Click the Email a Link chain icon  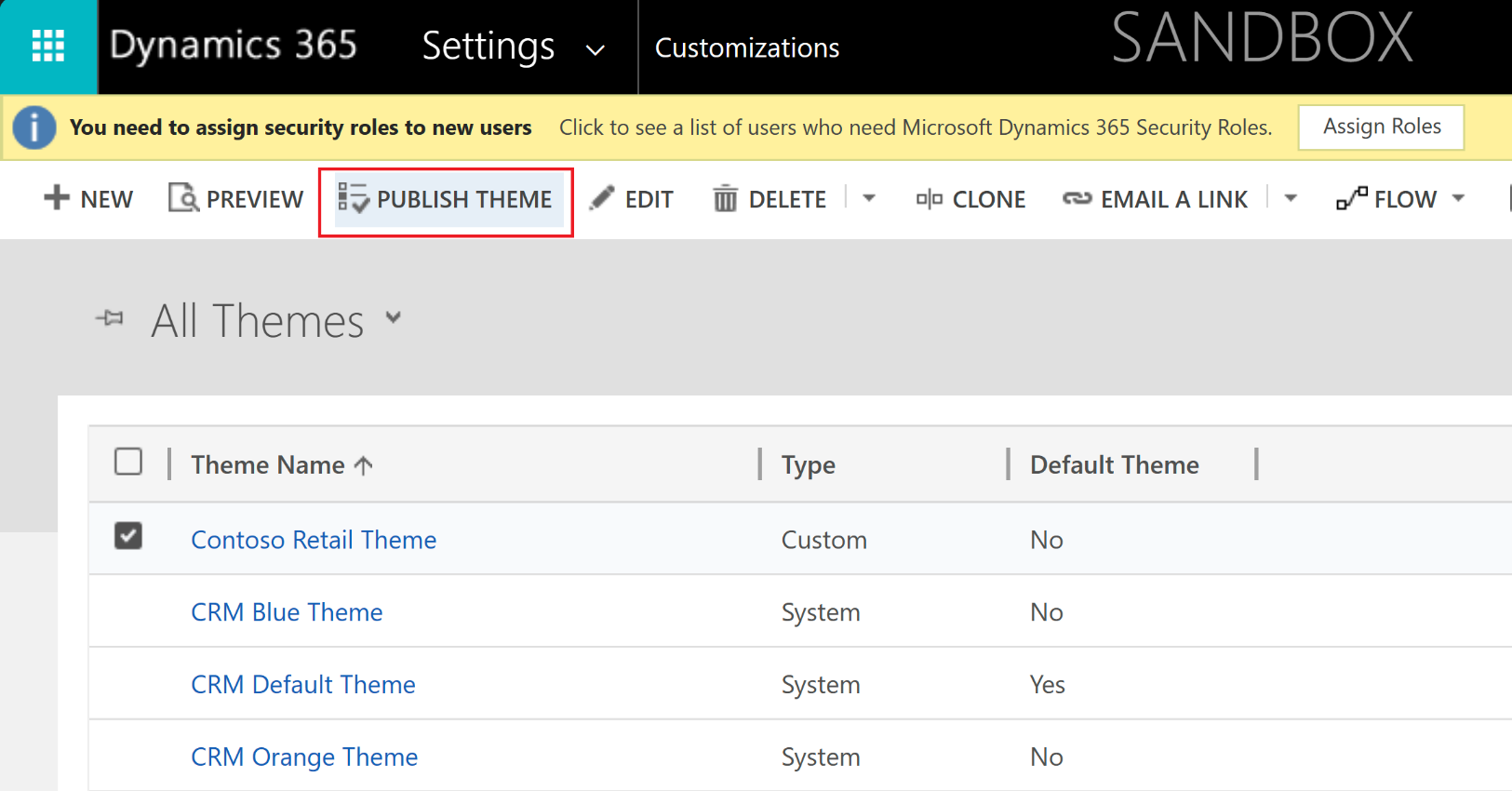tap(1077, 198)
